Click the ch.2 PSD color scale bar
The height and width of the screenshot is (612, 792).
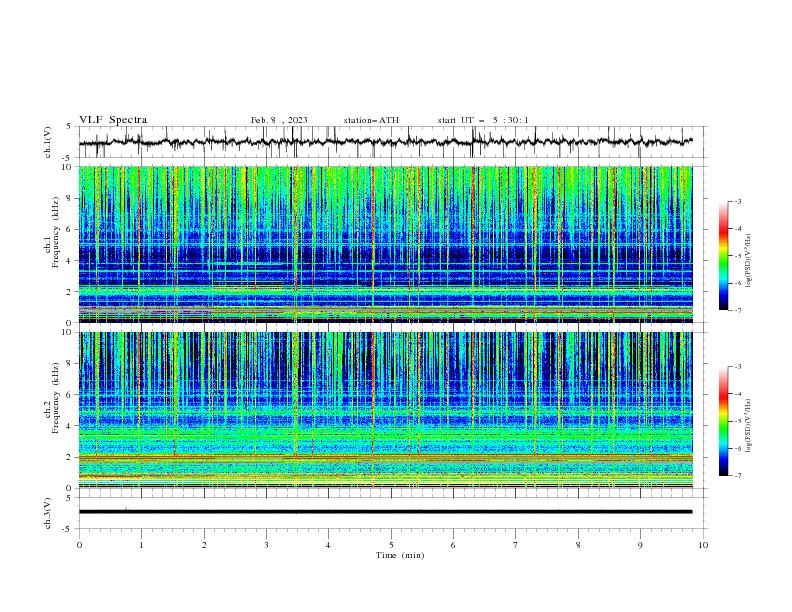point(723,421)
